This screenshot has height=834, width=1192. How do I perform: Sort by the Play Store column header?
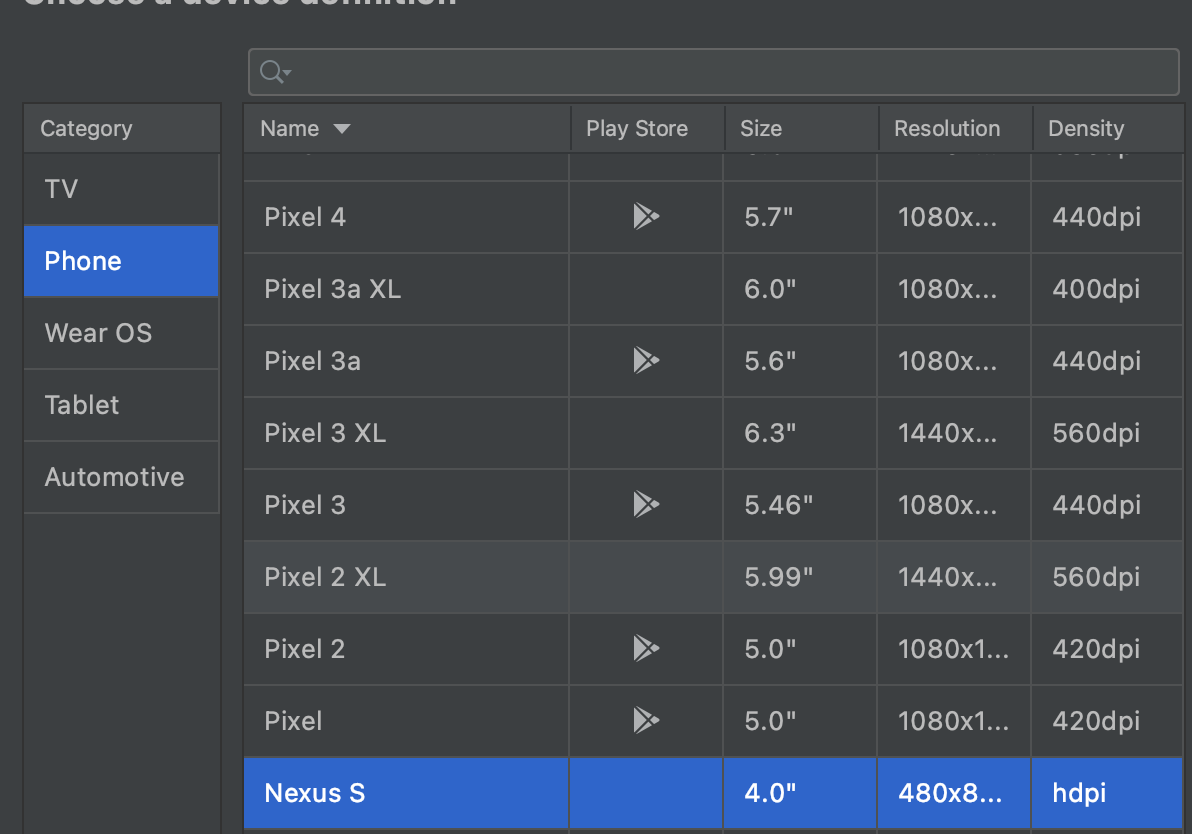648,128
